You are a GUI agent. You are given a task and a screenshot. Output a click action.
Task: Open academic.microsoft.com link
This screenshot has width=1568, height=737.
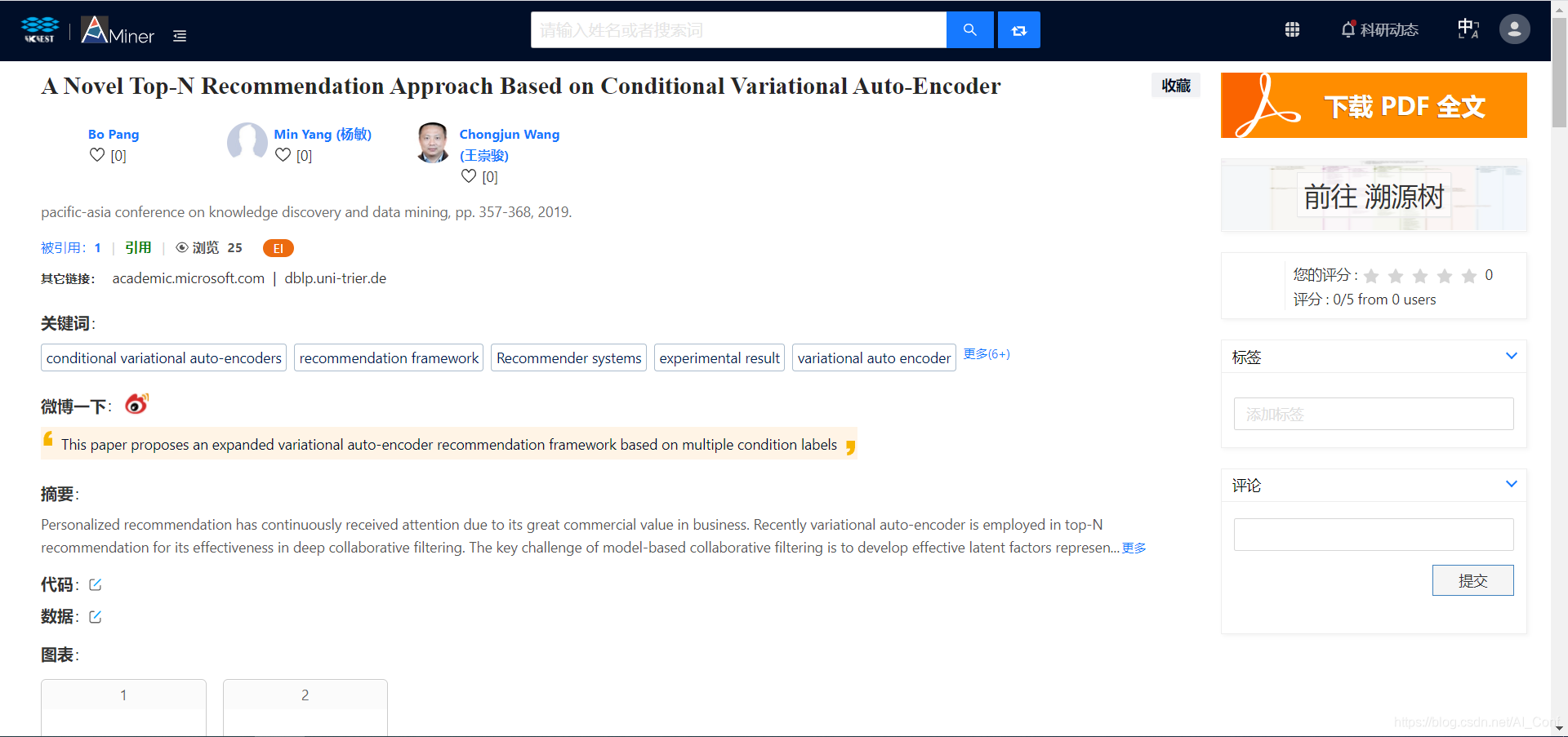(189, 278)
